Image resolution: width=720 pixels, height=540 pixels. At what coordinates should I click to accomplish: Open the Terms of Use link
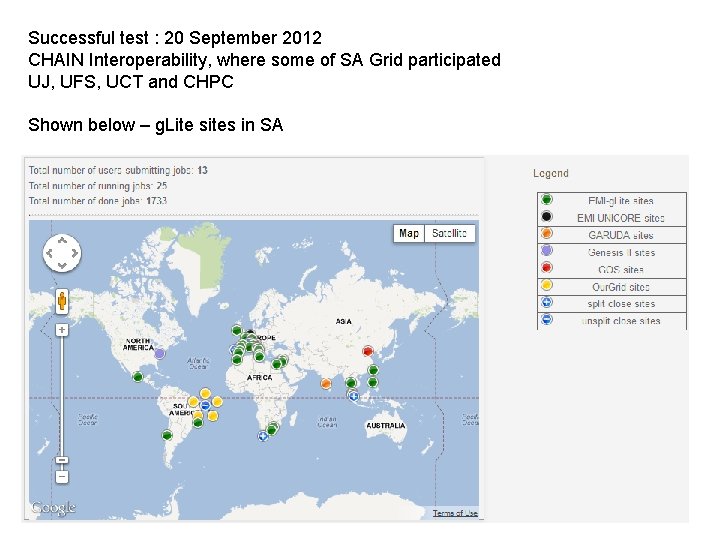click(455, 513)
